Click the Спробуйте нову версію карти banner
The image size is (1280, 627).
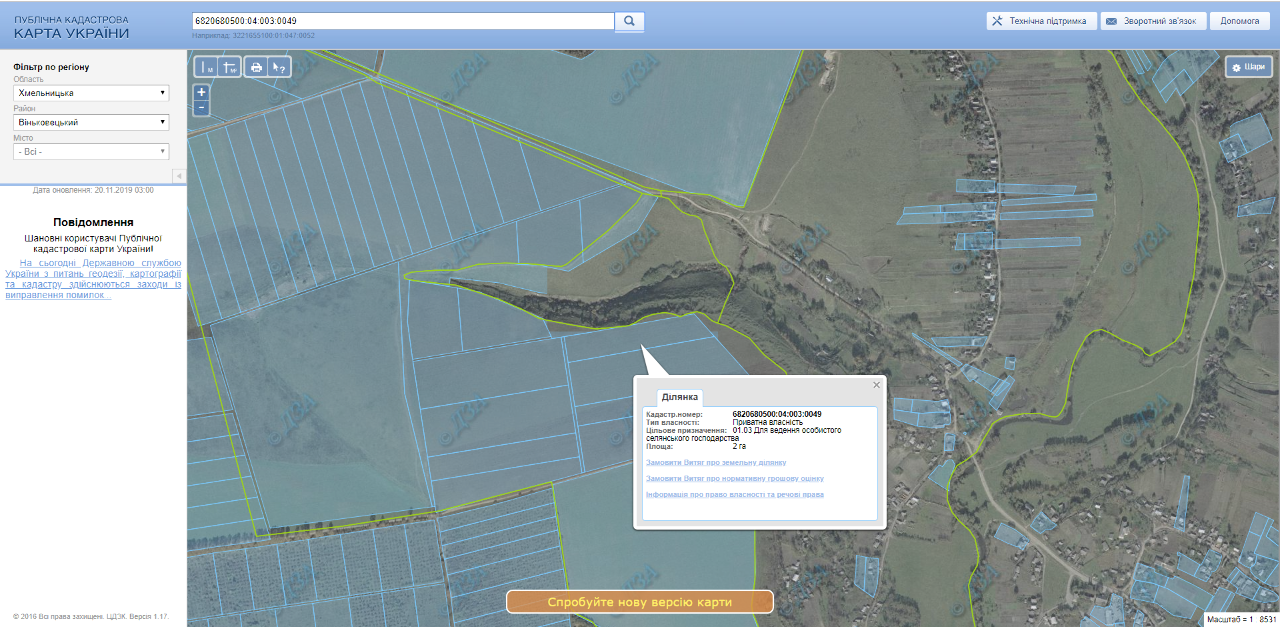640,602
